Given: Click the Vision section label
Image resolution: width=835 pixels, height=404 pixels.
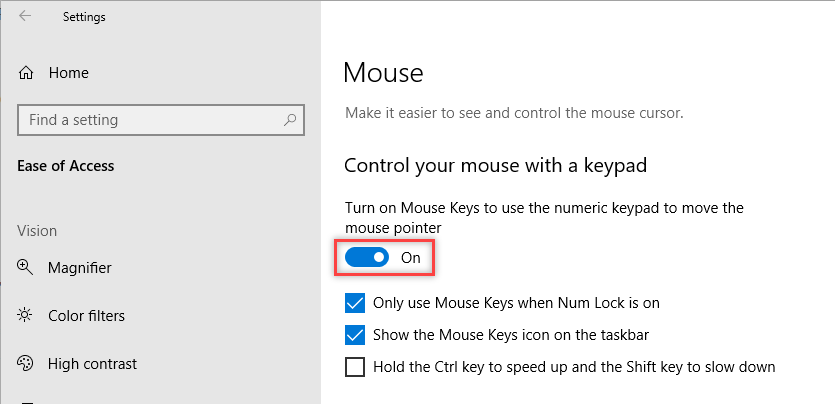Looking at the screenshot, I should (x=37, y=231).
